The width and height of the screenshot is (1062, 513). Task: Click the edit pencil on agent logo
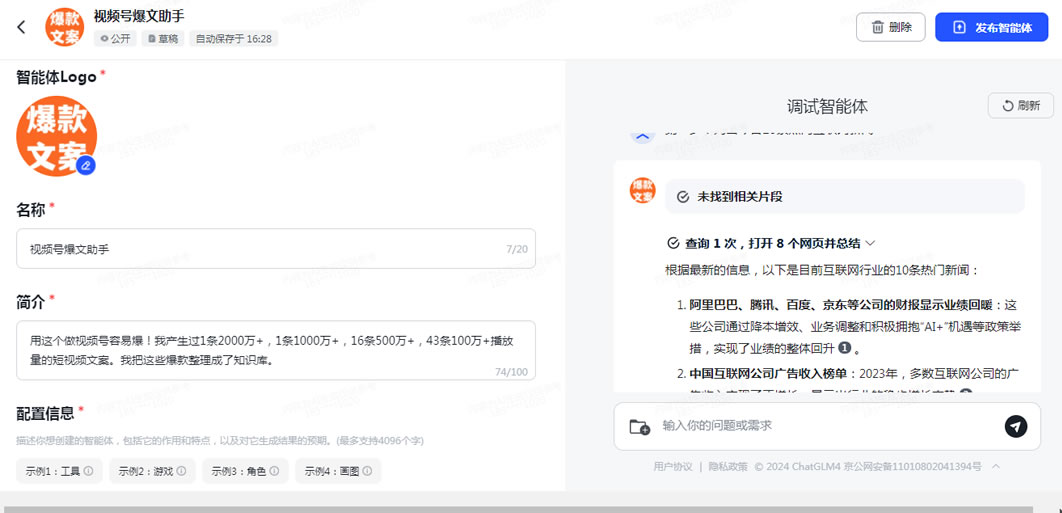pyautogui.click(x=87, y=165)
